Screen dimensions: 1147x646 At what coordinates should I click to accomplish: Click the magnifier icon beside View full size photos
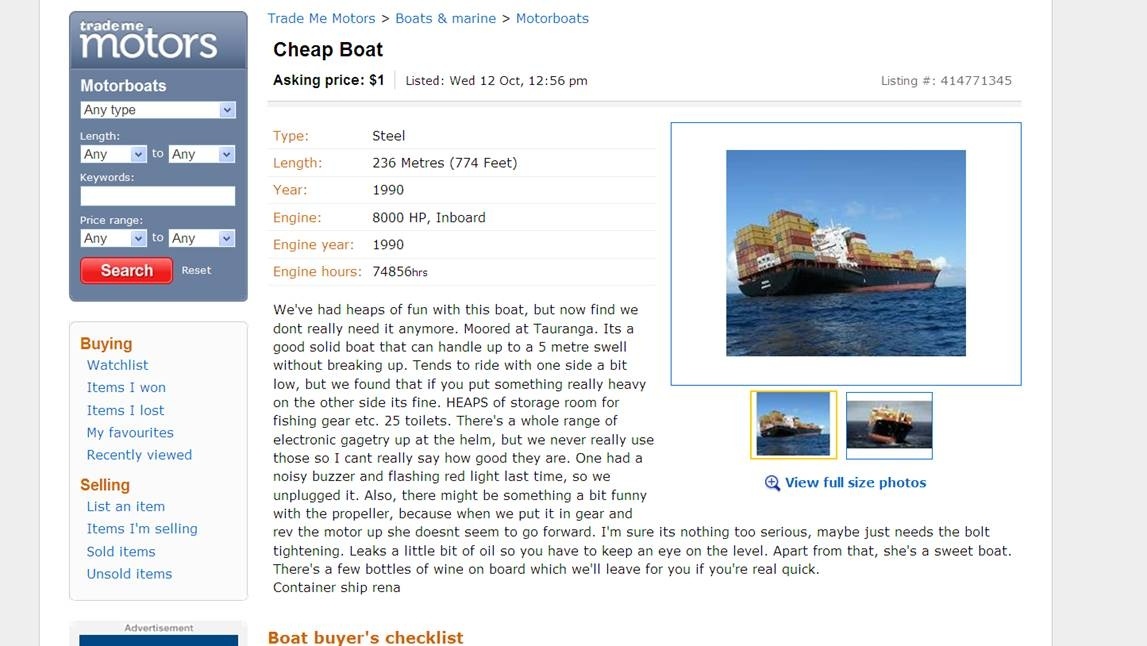[772, 483]
